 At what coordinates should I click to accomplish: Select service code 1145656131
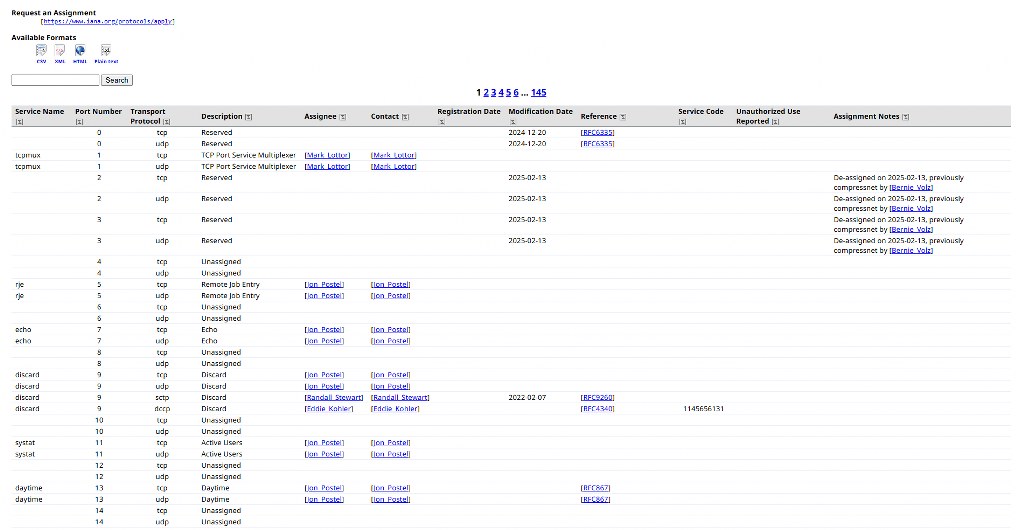[x=701, y=409]
